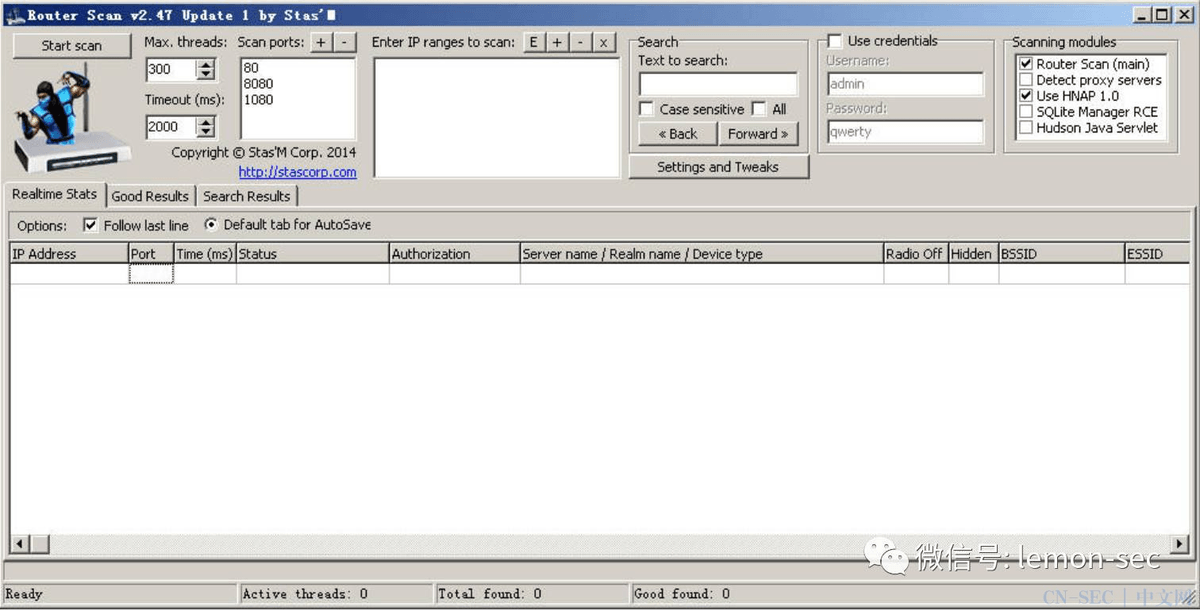This screenshot has height=610, width=1200.
Task: Add a scan port with plus button
Action: pyautogui.click(x=321, y=42)
